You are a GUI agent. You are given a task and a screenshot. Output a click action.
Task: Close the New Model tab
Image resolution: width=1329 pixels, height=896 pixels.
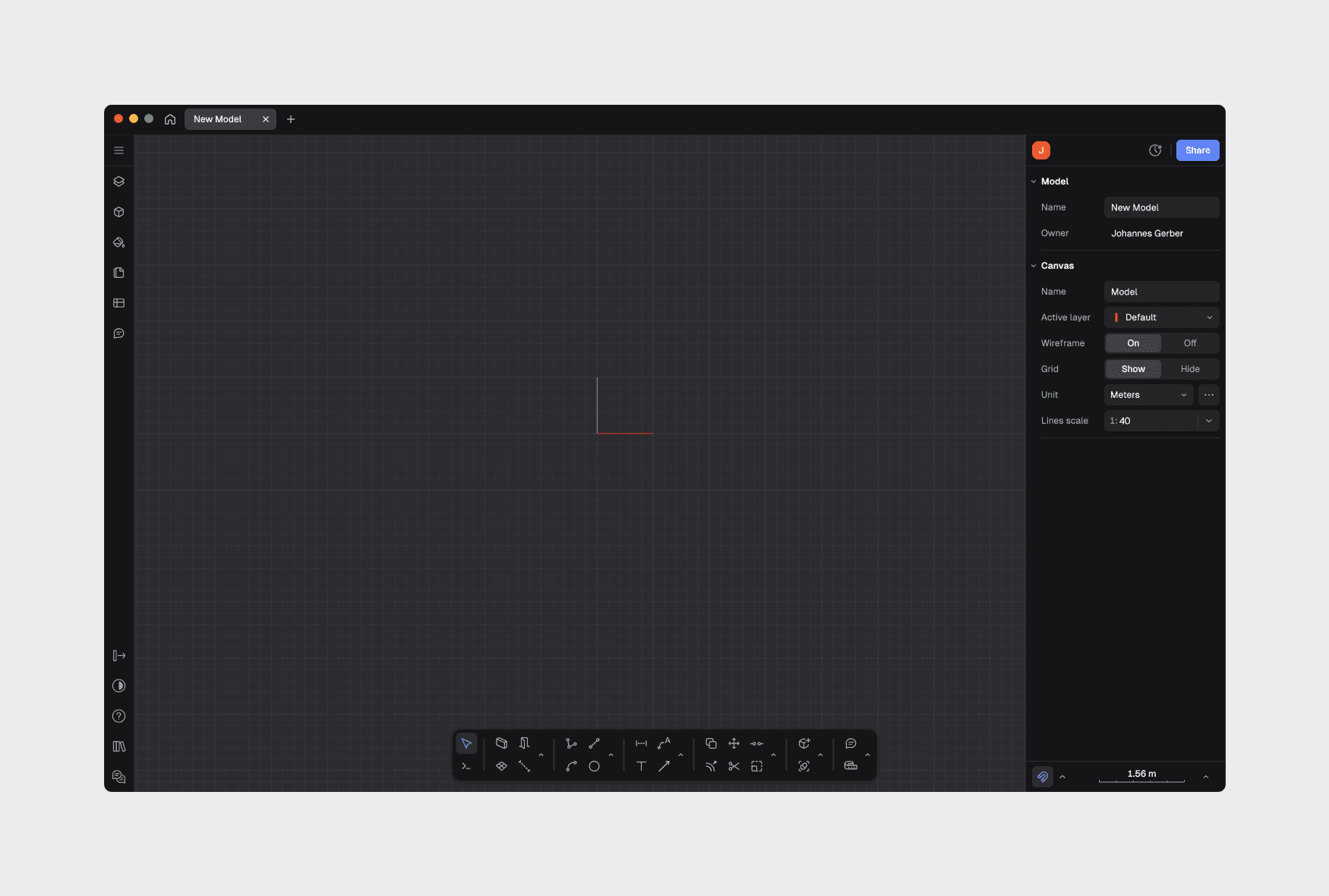266,119
